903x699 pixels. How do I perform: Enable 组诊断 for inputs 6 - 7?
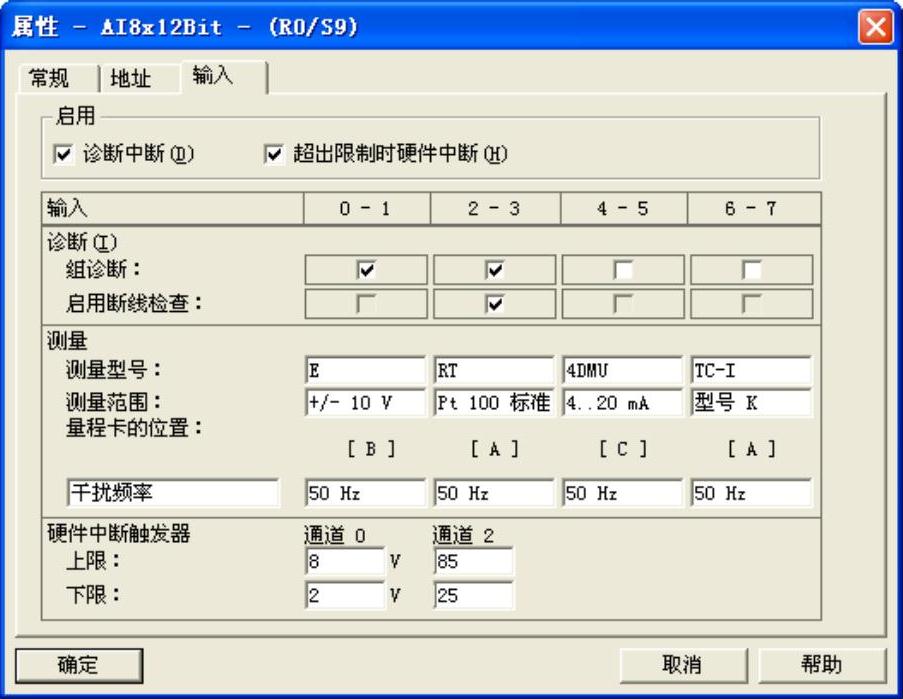point(751,270)
